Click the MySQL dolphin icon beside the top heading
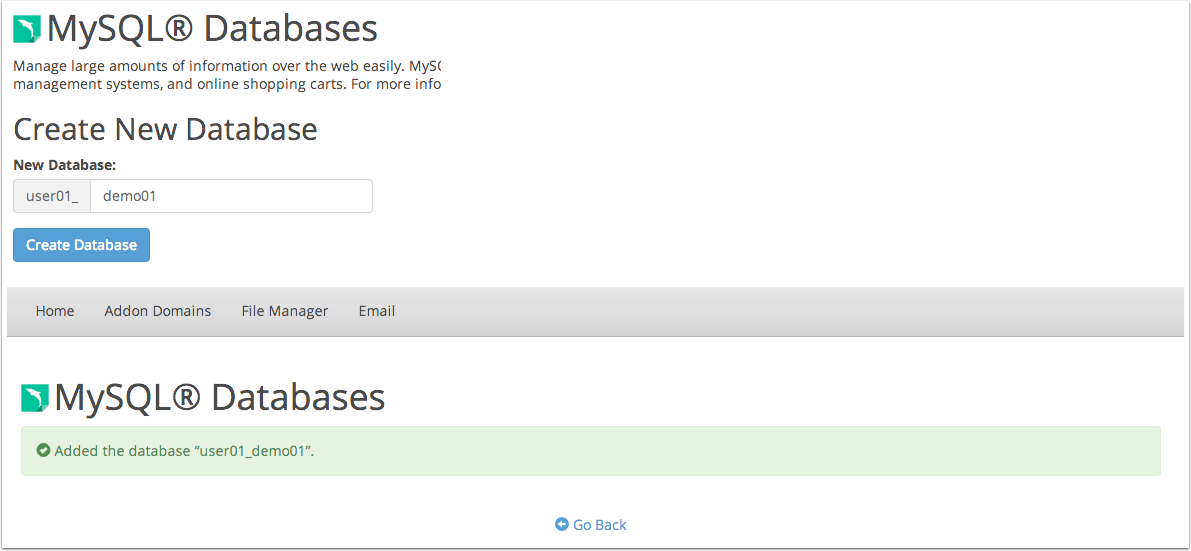This screenshot has height=551, width=1191. point(27,30)
